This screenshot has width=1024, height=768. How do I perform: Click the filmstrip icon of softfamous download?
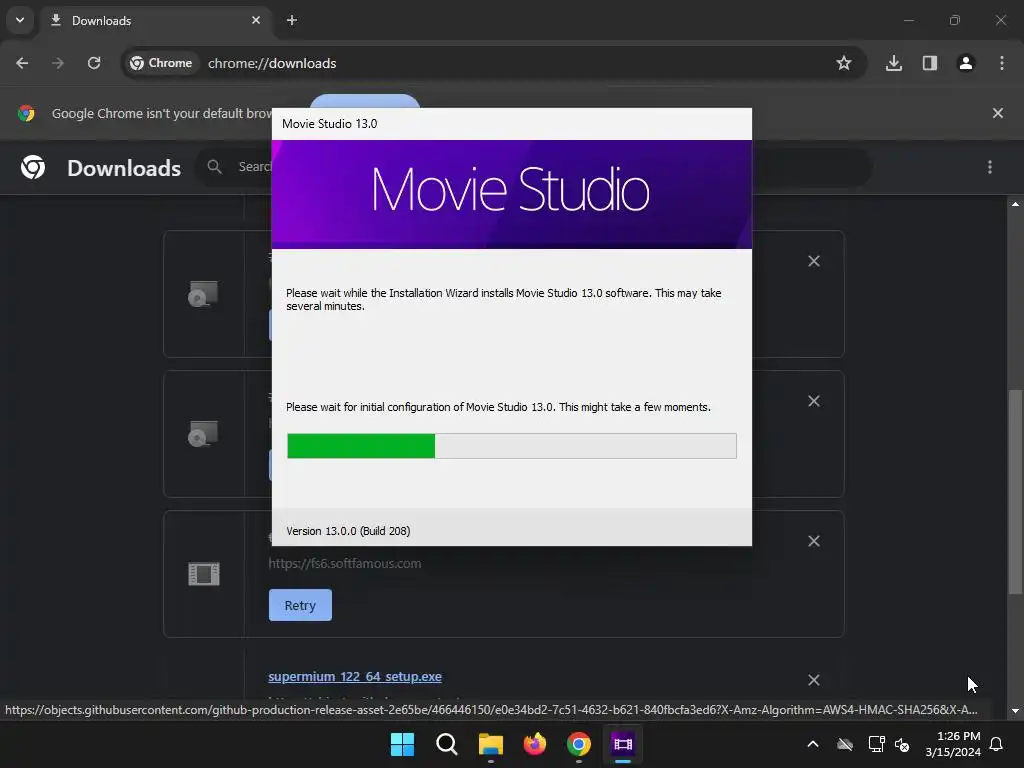point(204,574)
